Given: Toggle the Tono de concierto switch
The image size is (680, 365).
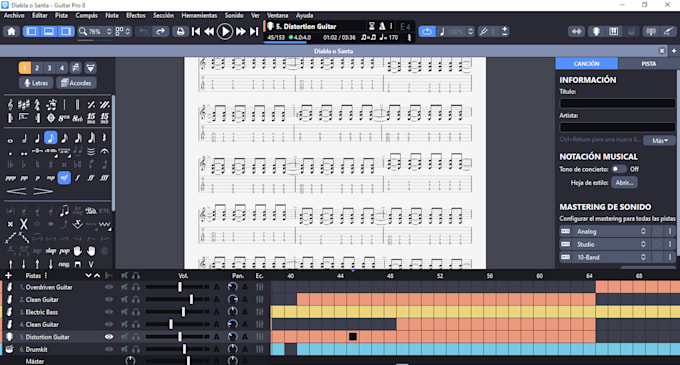Looking at the screenshot, I should click(619, 169).
